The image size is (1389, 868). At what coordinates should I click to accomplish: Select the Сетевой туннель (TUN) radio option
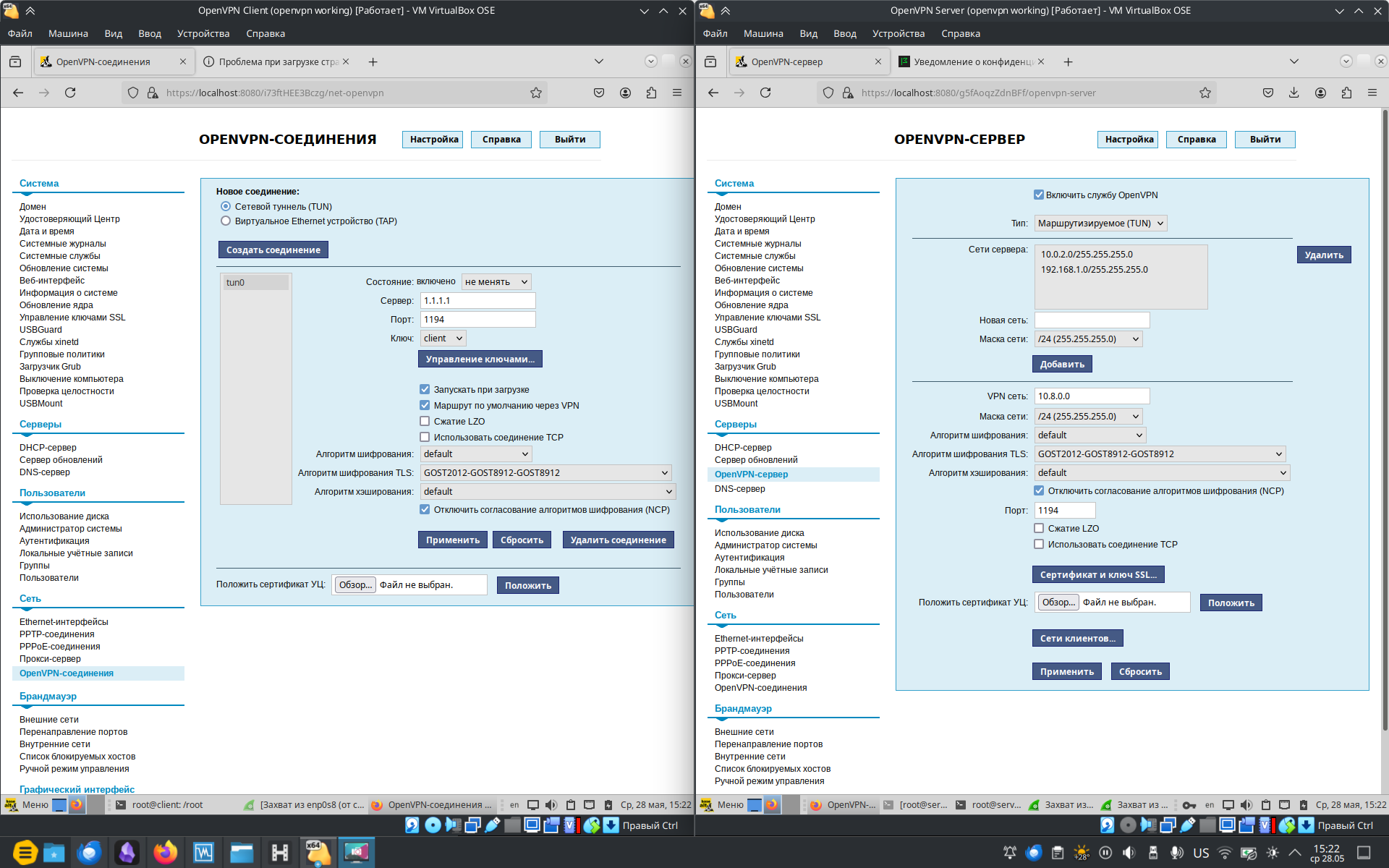tap(226, 207)
